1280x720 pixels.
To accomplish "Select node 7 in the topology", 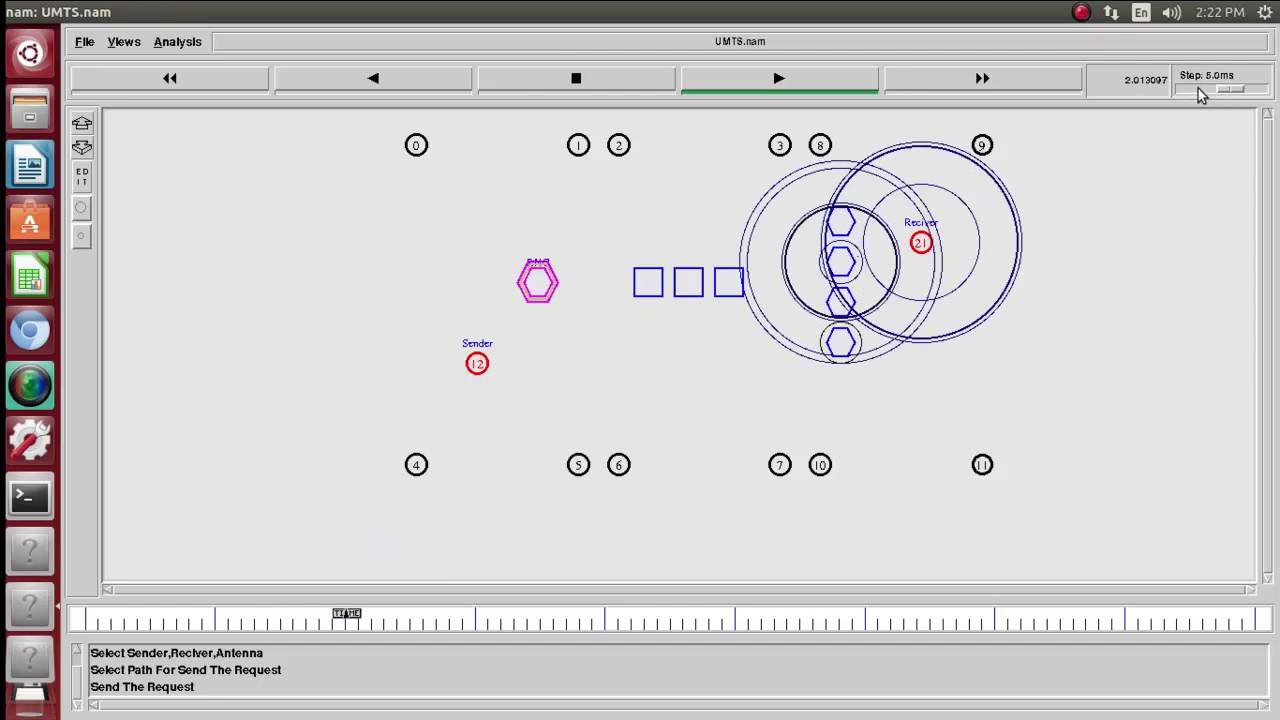I will tap(780, 465).
